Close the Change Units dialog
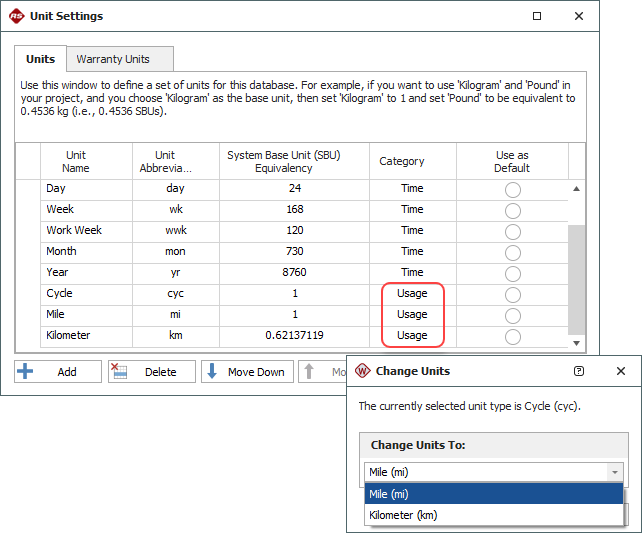The height and width of the screenshot is (536, 644). [621, 371]
